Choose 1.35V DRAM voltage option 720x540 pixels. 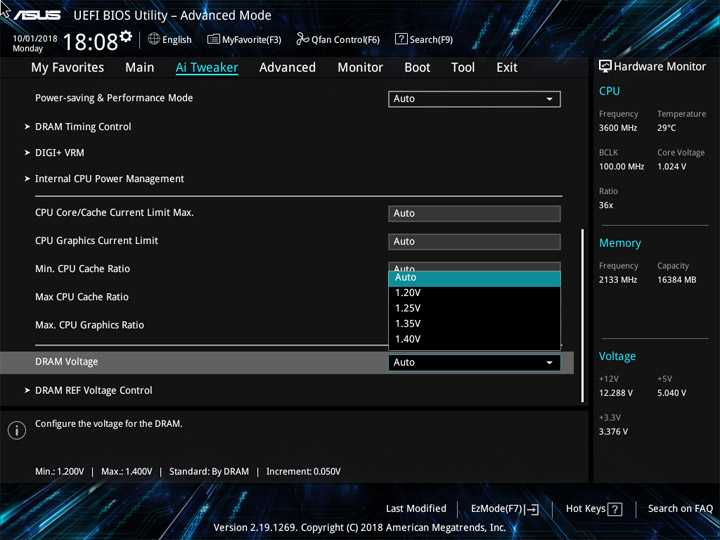(x=474, y=324)
